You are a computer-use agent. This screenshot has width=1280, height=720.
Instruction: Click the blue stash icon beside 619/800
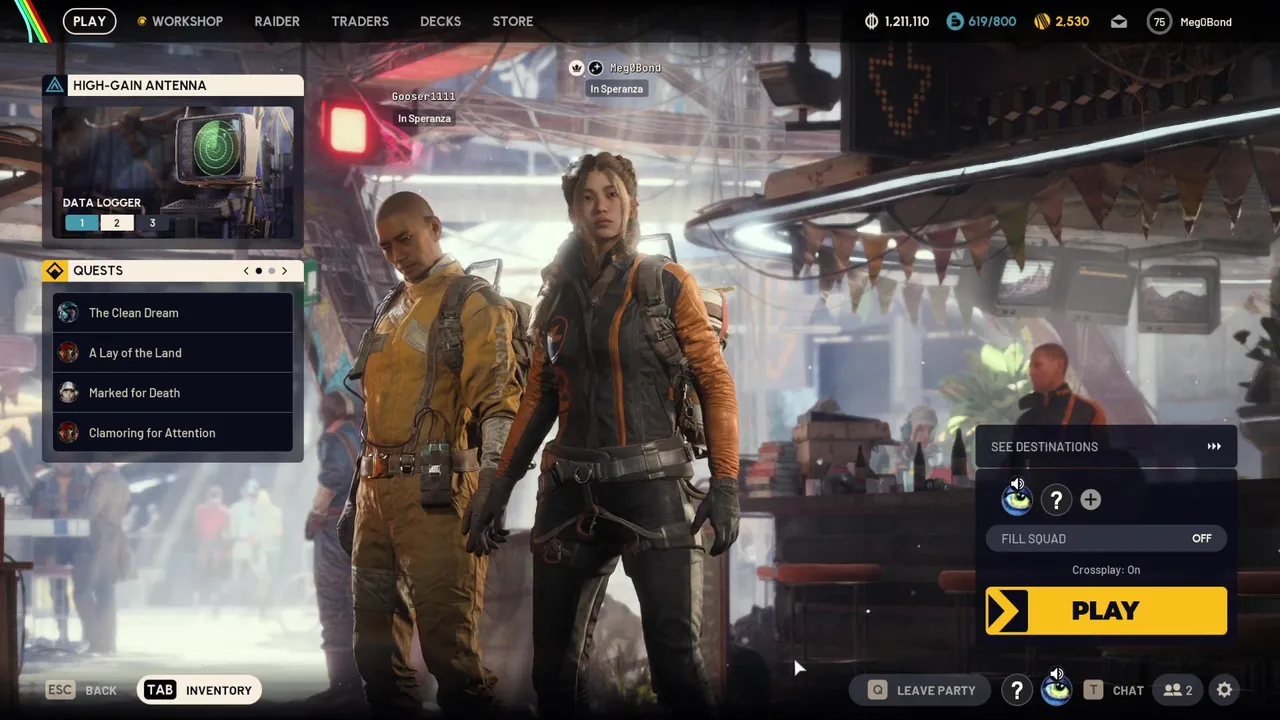tap(955, 21)
